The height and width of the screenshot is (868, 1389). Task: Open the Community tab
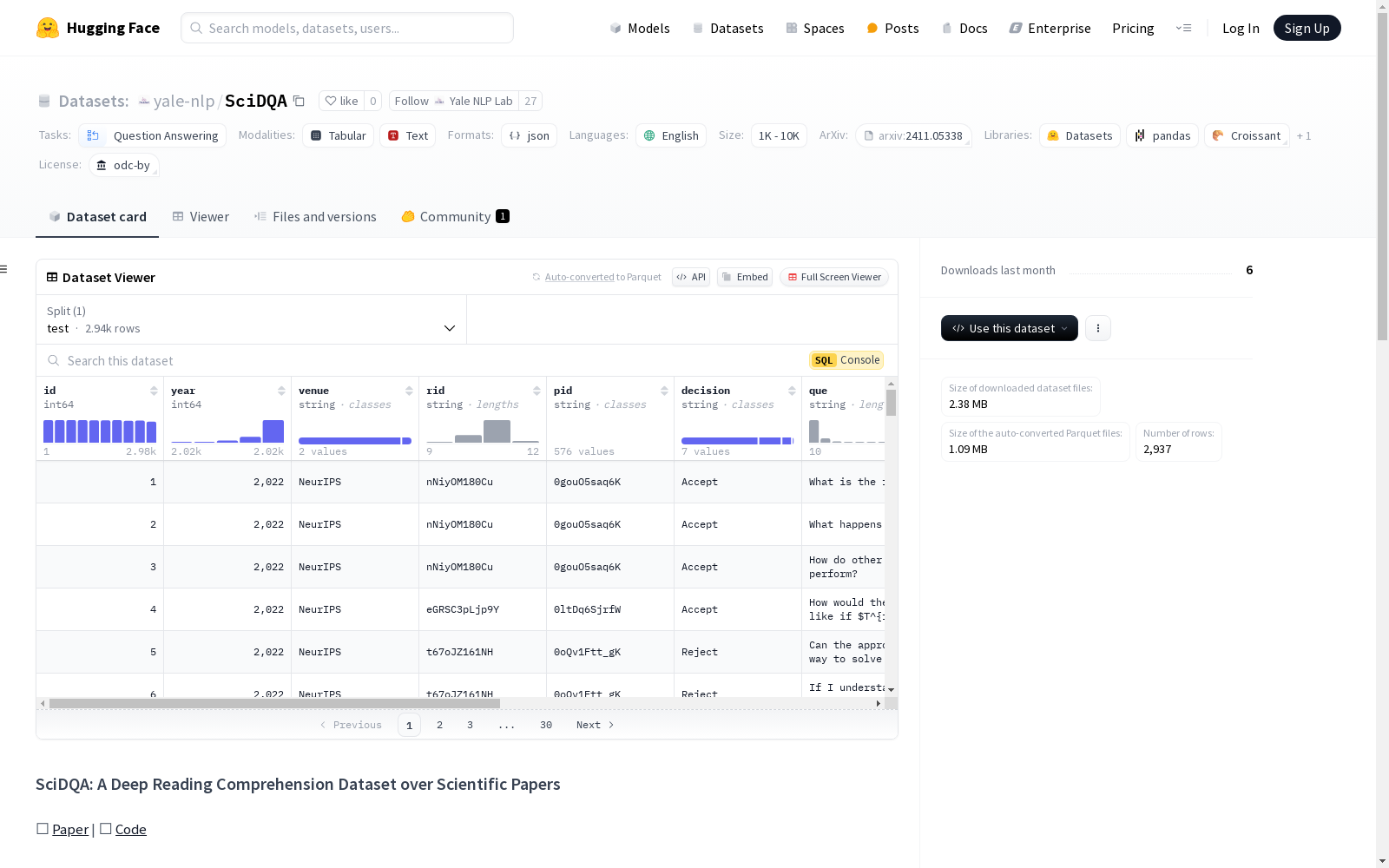click(456, 217)
